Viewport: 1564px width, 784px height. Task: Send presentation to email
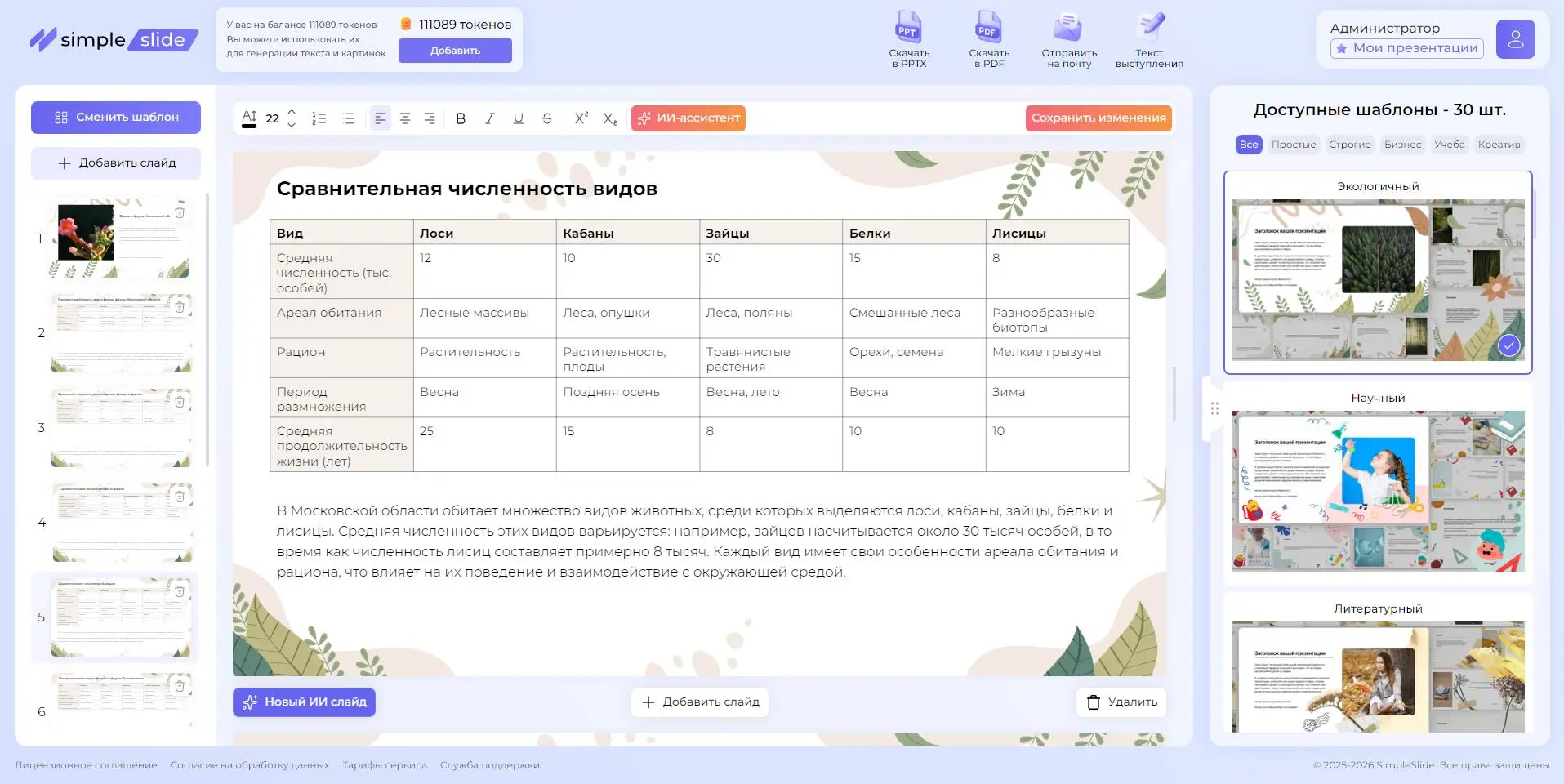1067,38
